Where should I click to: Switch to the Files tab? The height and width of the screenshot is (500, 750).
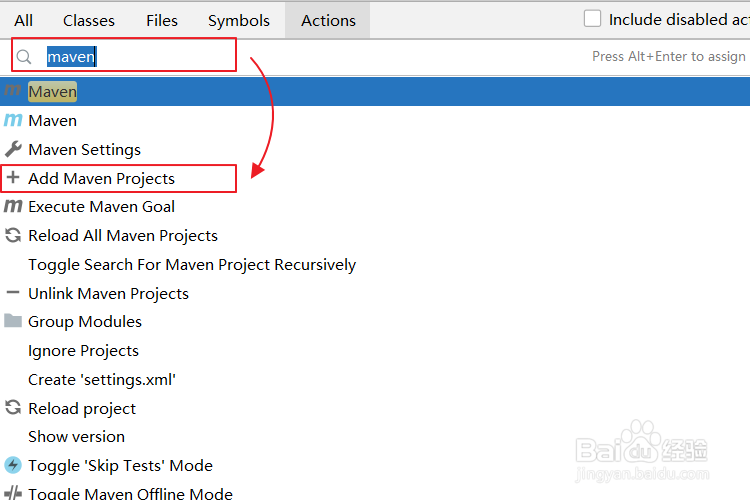click(162, 20)
